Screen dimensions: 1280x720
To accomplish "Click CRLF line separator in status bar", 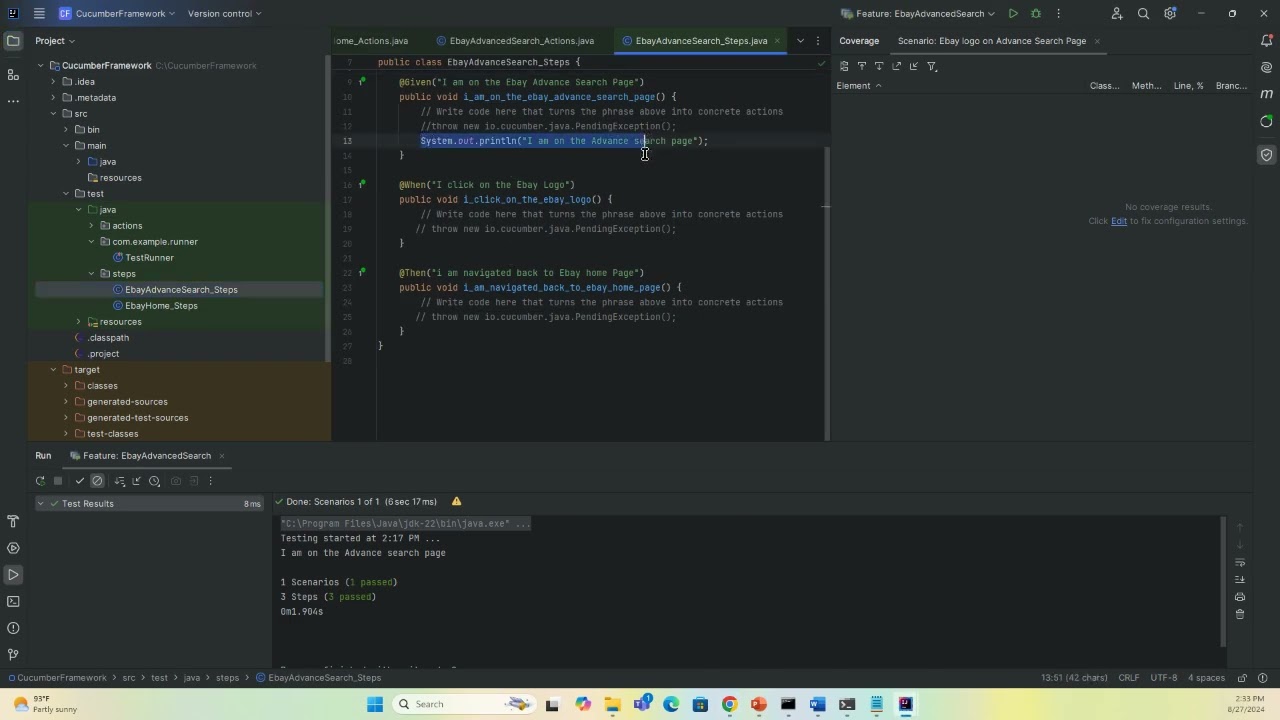I will pos(1129,678).
